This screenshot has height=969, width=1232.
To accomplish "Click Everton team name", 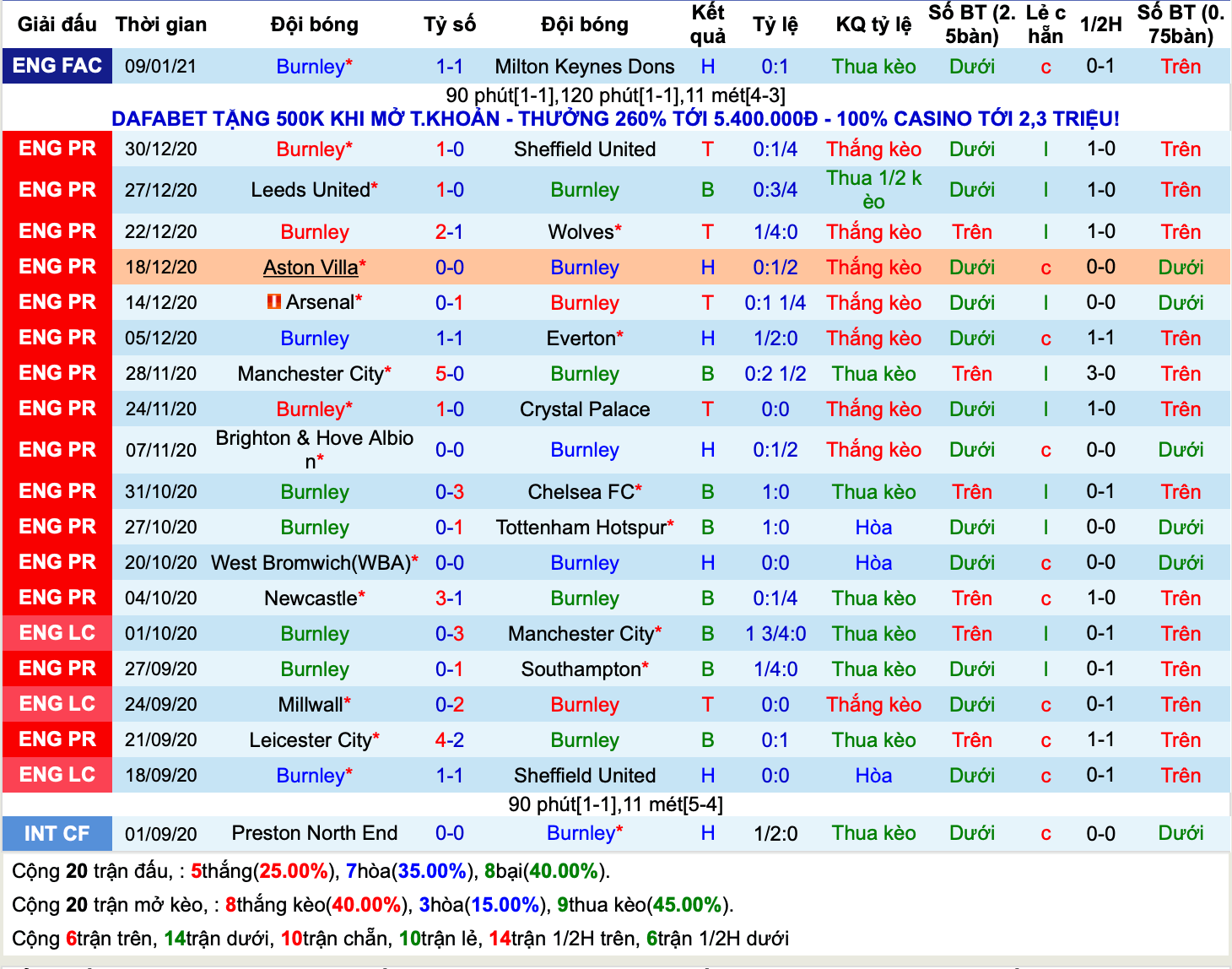I will (581, 338).
